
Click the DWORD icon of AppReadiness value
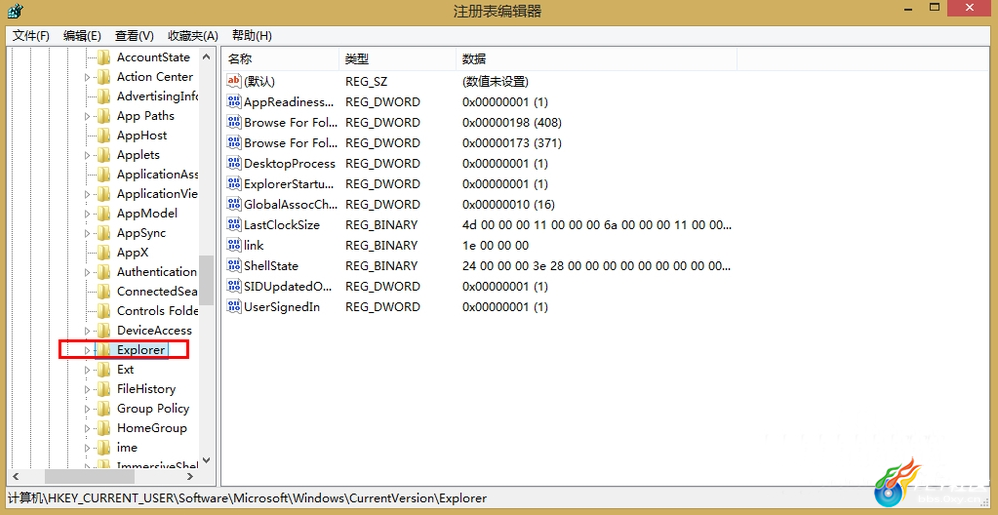pyautogui.click(x=234, y=102)
